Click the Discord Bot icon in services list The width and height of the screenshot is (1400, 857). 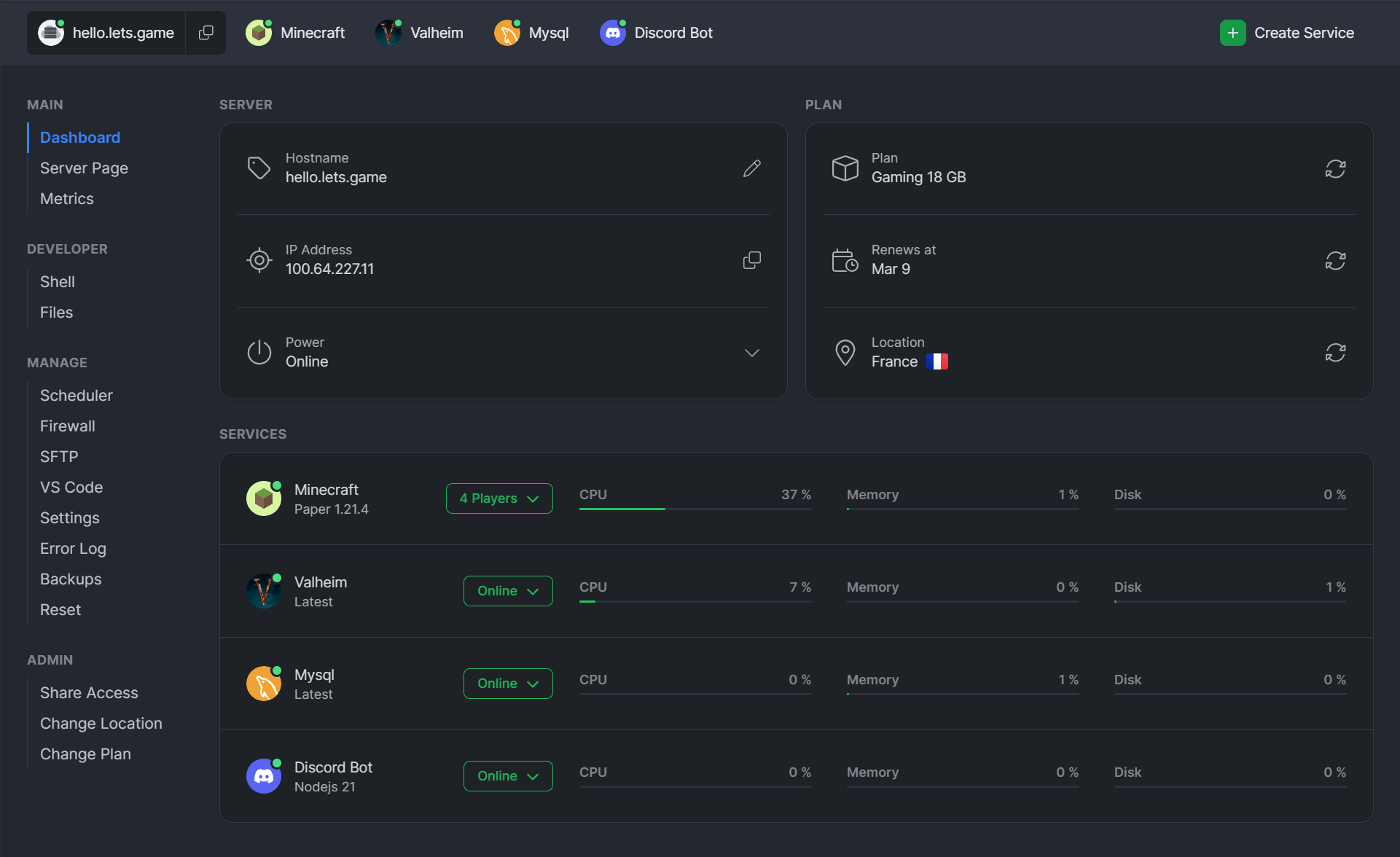coord(264,776)
